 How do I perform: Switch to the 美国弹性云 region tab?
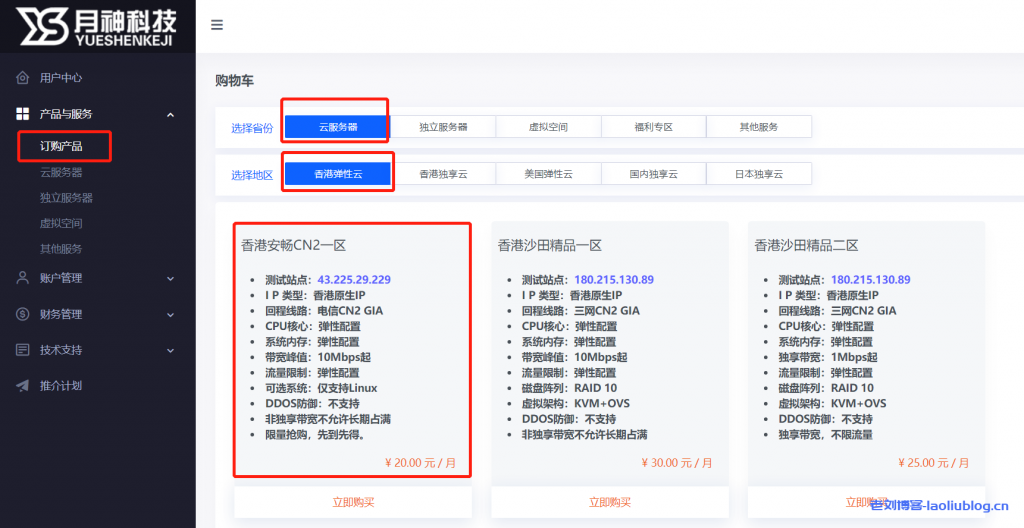[x=548, y=174]
